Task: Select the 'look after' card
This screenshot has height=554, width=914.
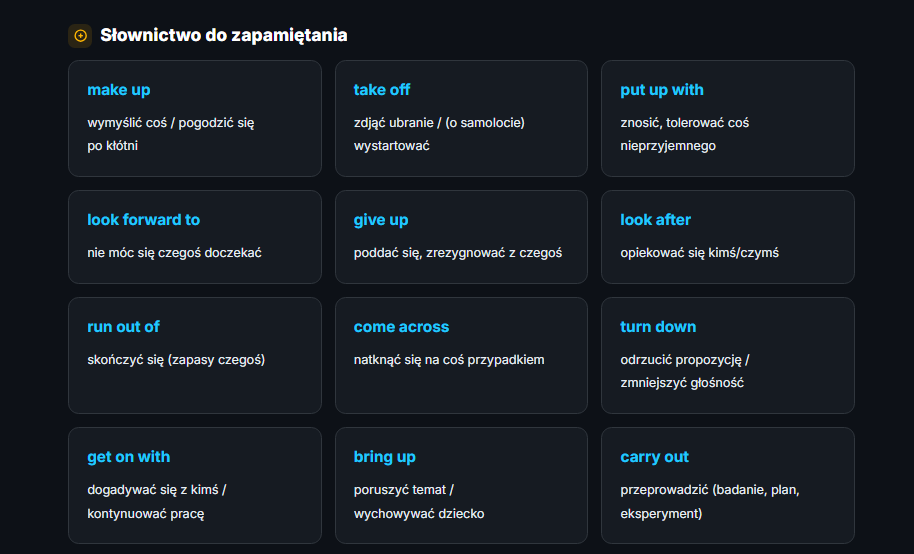Action: tap(727, 237)
